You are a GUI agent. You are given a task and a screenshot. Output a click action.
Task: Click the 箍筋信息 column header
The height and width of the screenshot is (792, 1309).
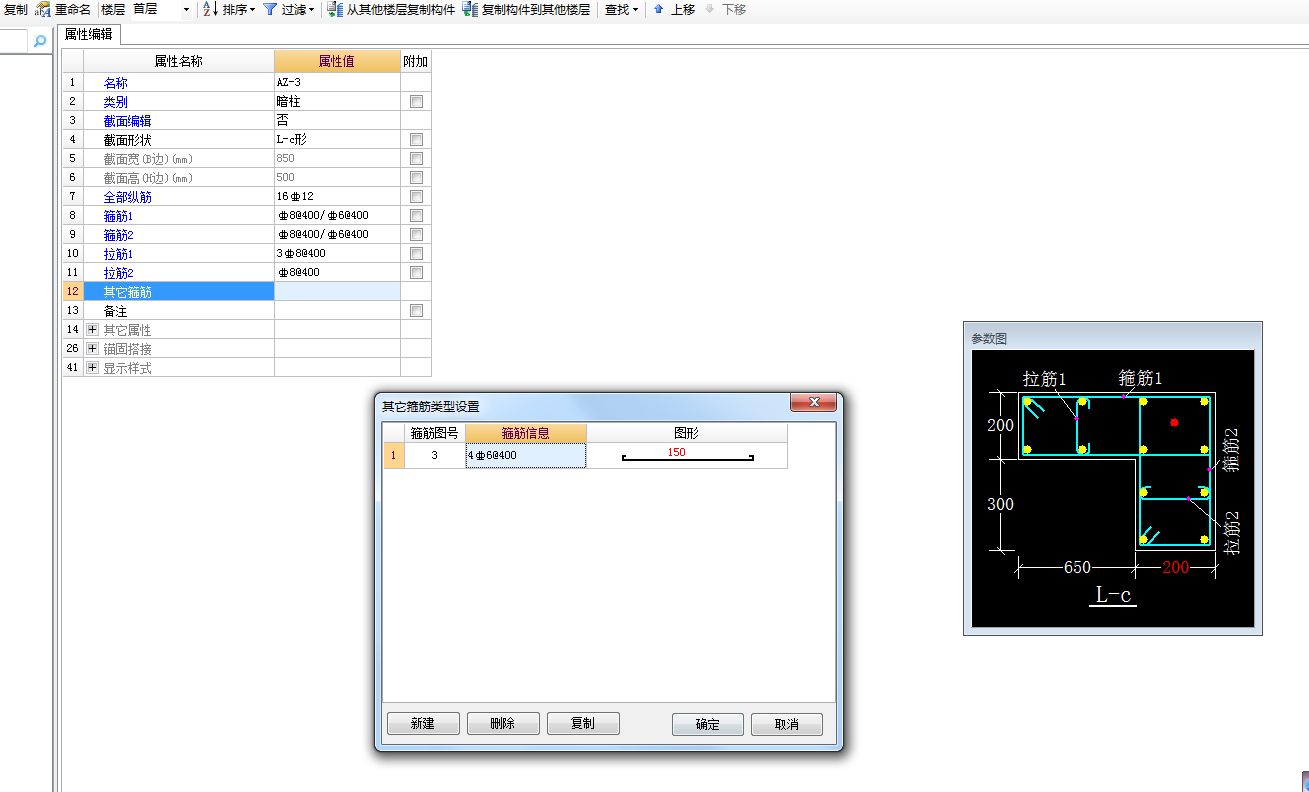point(526,433)
